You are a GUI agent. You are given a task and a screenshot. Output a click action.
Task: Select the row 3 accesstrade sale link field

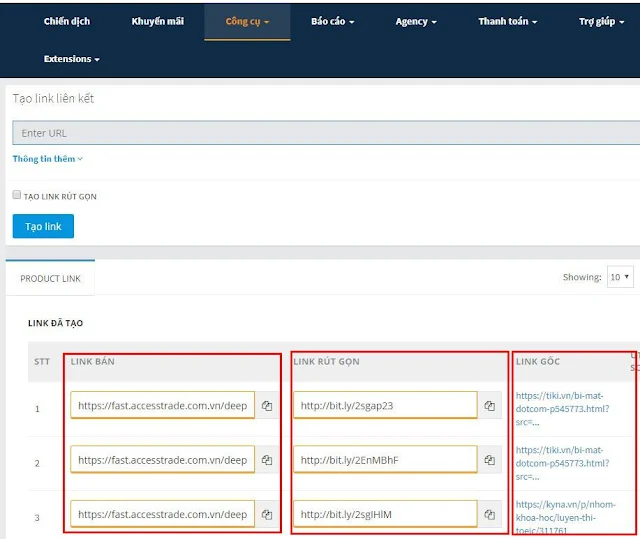(x=162, y=514)
